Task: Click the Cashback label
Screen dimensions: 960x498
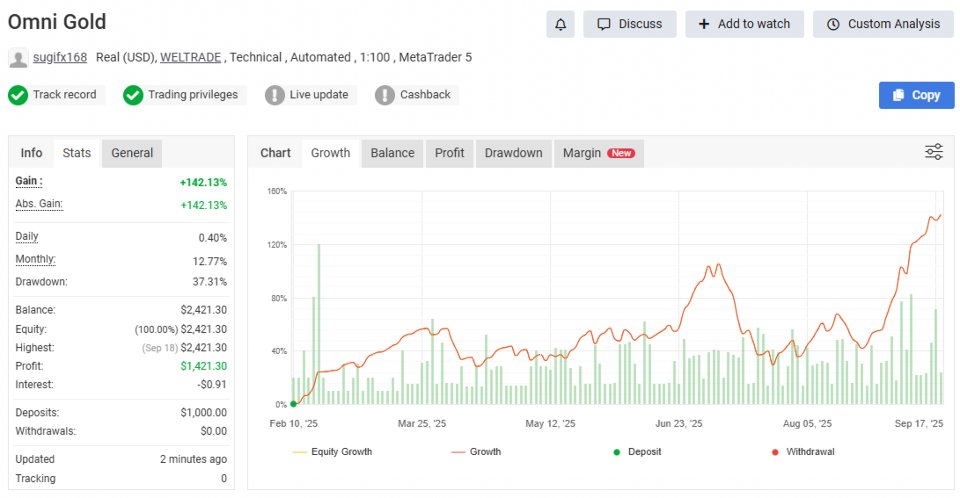Action: tap(425, 95)
